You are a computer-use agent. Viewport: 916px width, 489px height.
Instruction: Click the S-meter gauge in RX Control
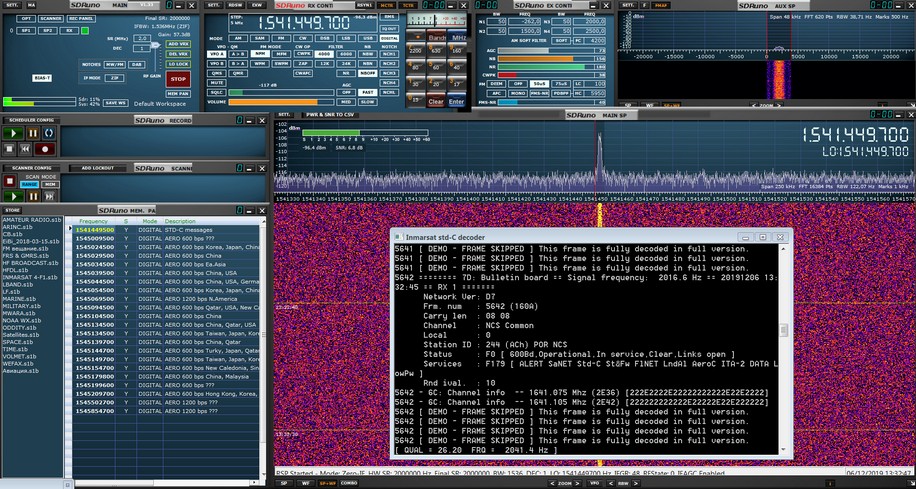point(437,20)
